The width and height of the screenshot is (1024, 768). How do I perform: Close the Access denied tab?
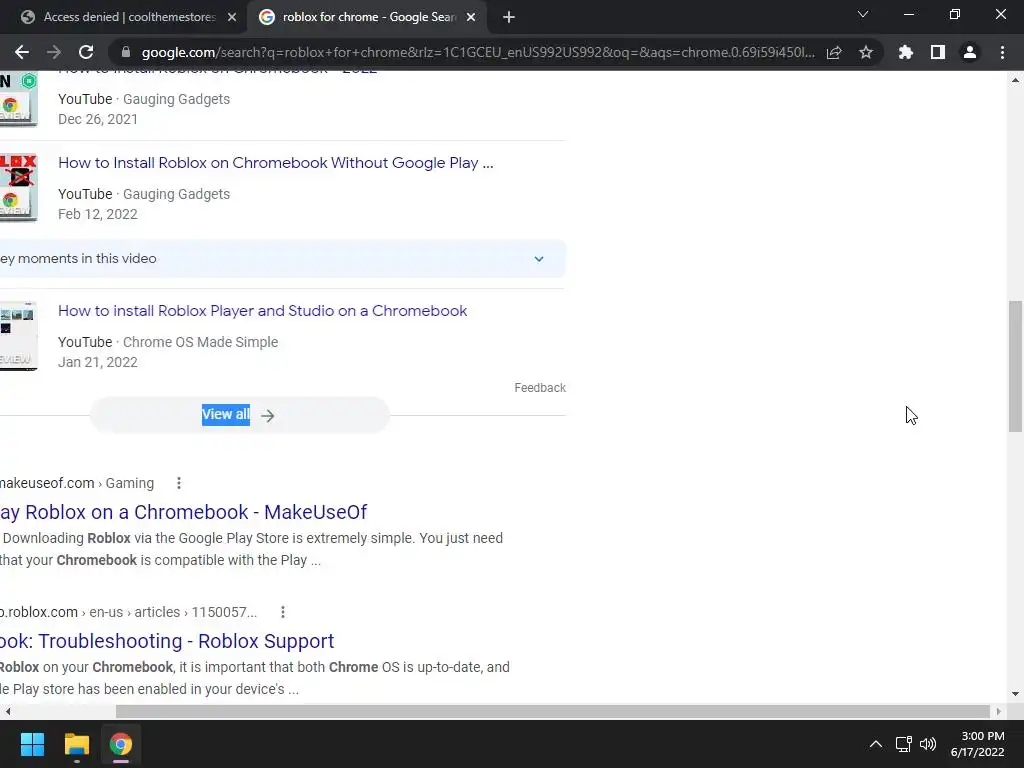coord(232,17)
